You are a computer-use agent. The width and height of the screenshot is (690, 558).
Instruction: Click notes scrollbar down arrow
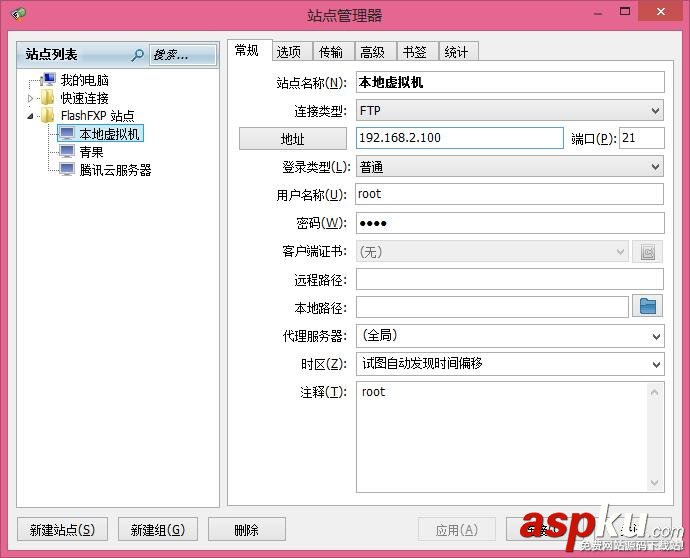[x=655, y=483]
